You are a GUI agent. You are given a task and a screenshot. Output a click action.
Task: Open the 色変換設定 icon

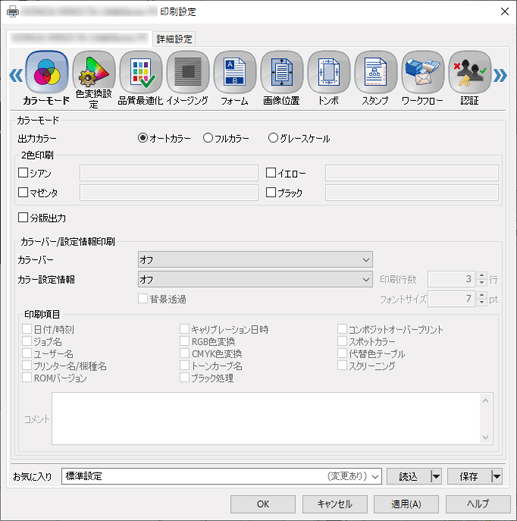pyautogui.click(x=94, y=72)
